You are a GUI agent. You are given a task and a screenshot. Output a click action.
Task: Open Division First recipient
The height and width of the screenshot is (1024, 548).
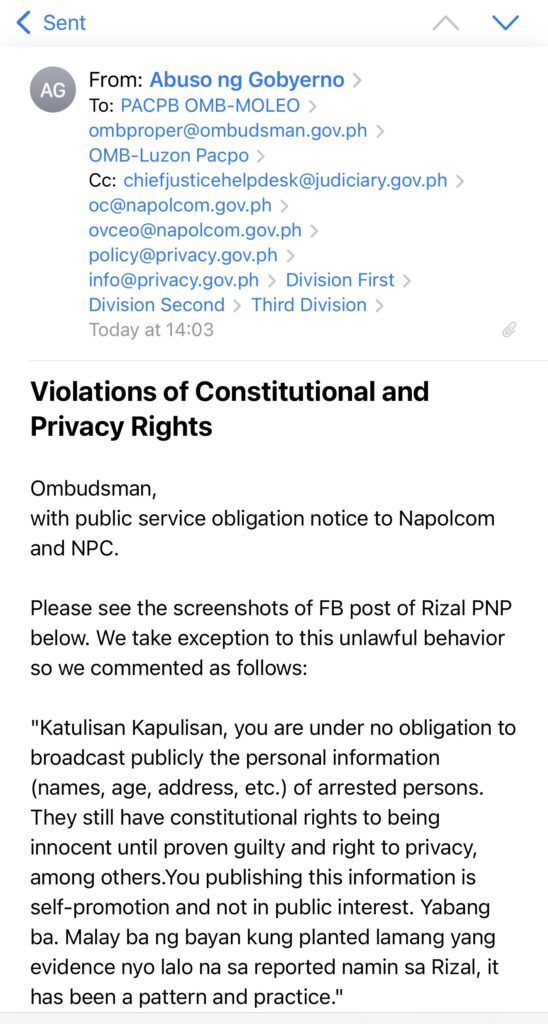340,280
